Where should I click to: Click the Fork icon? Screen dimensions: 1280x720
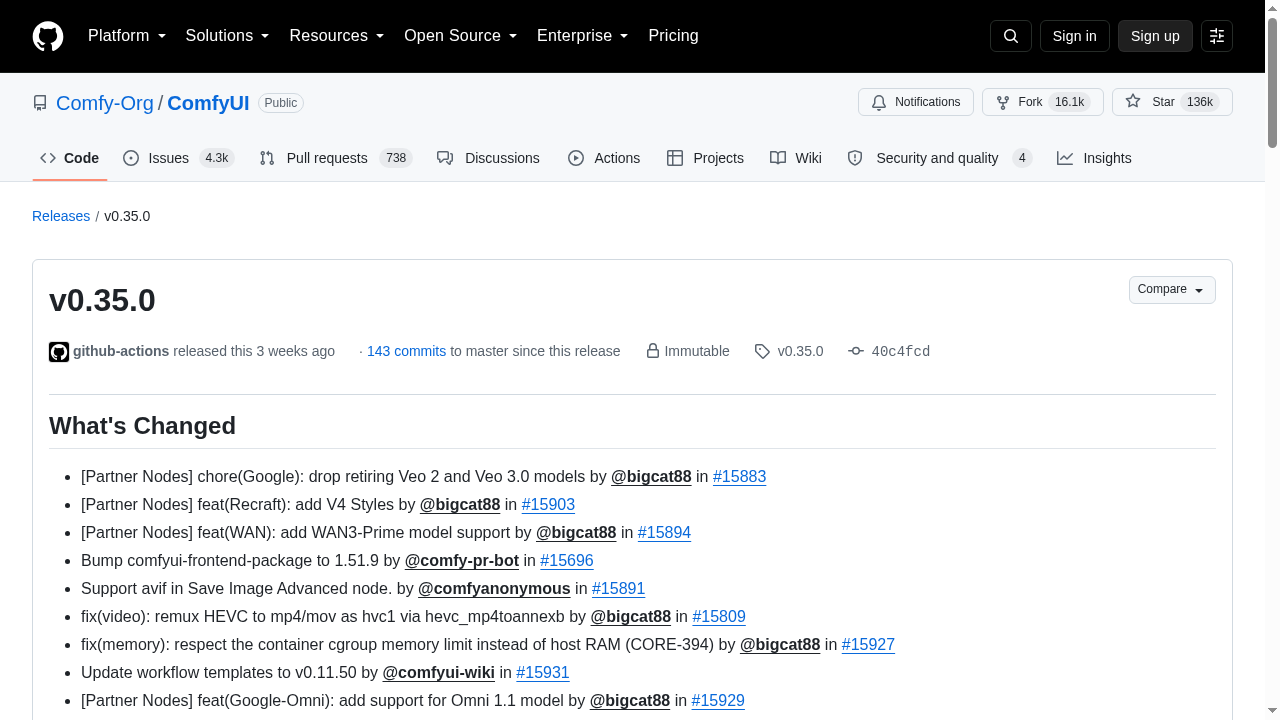pyautogui.click(x=1003, y=102)
